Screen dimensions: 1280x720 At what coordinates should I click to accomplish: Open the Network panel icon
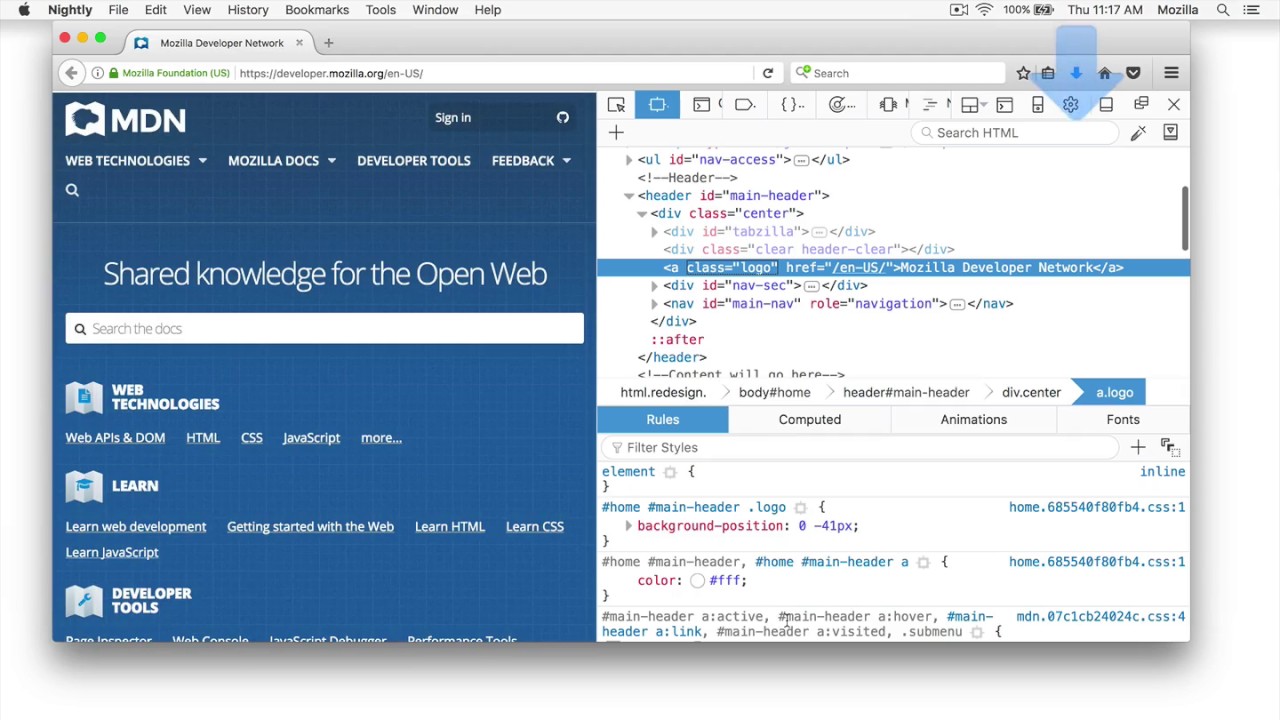tap(930, 105)
